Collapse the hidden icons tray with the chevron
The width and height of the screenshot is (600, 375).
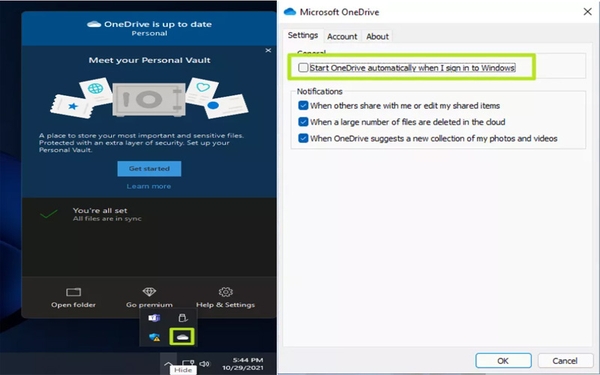coord(168,364)
